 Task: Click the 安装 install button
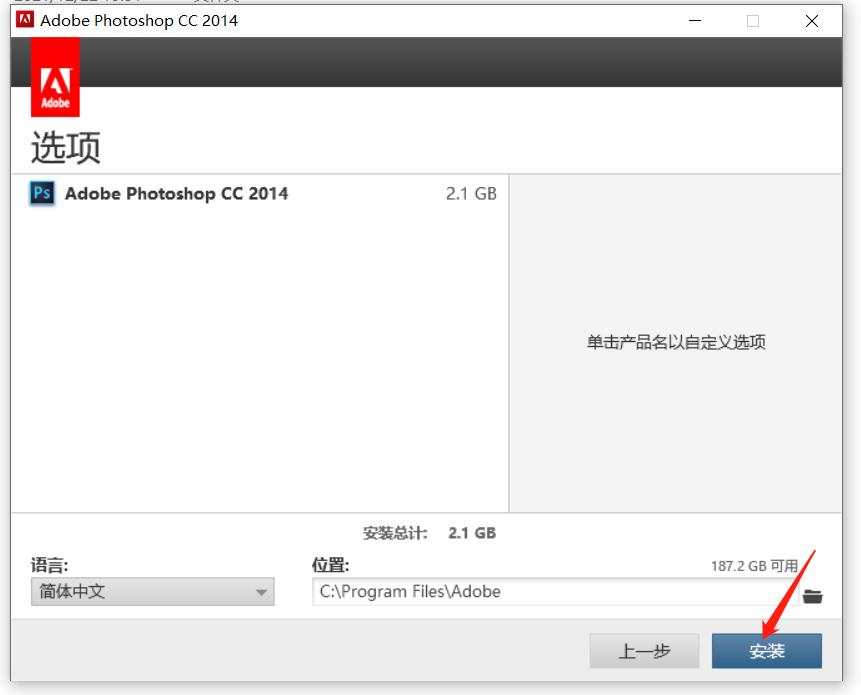click(766, 651)
